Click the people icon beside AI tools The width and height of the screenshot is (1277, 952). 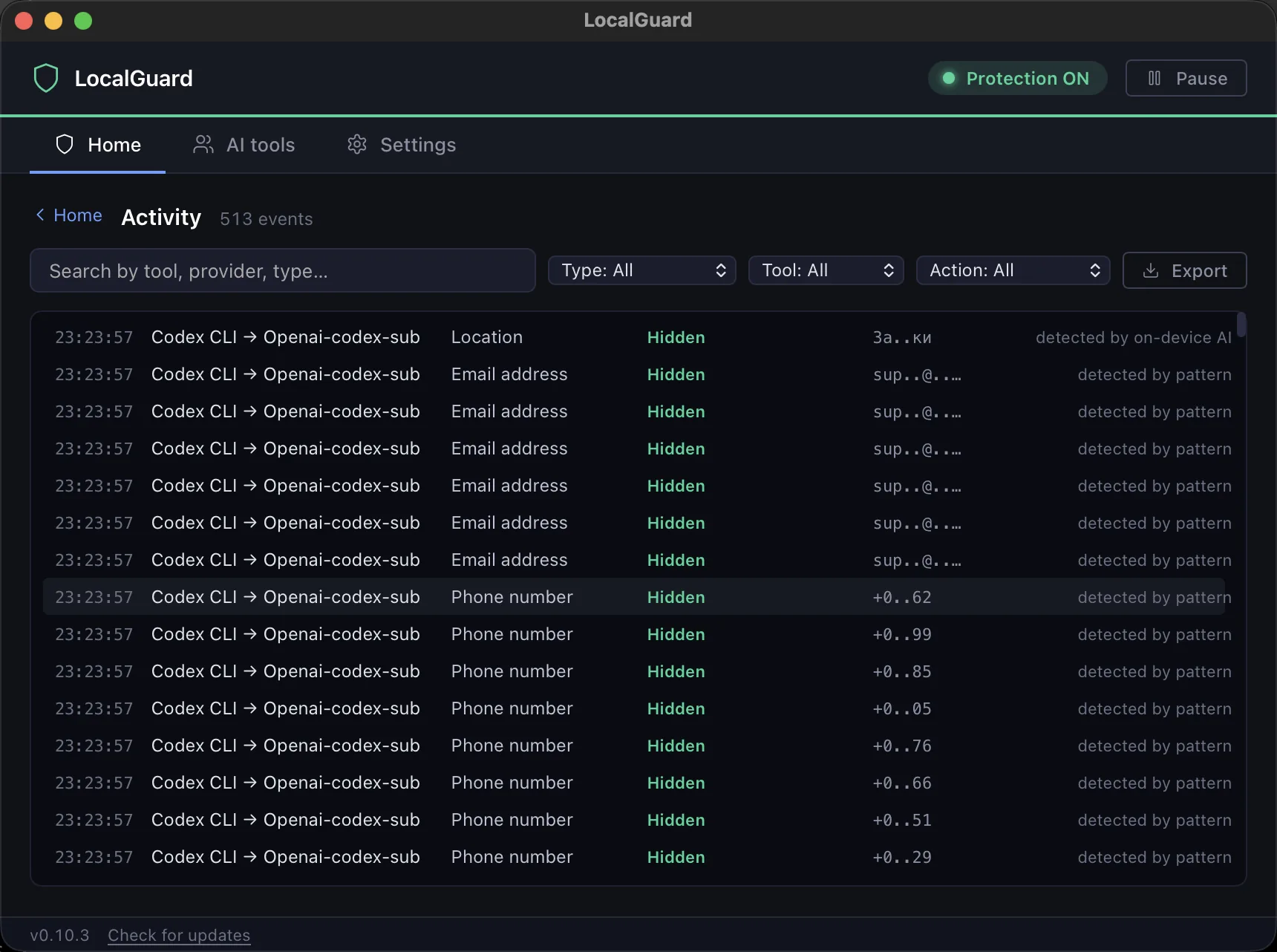[x=203, y=144]
